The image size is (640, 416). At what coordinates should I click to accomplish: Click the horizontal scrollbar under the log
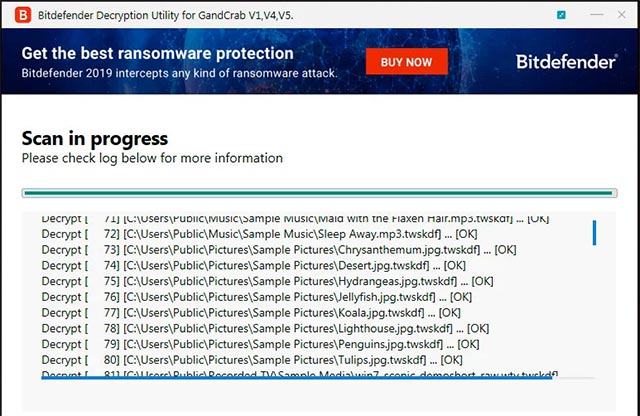[296, 378]
